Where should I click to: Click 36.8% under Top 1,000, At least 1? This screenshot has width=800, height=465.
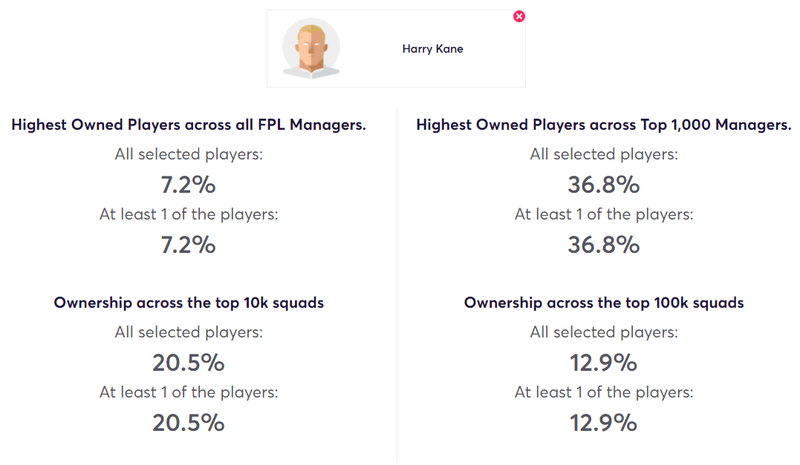tap(604, 245)
